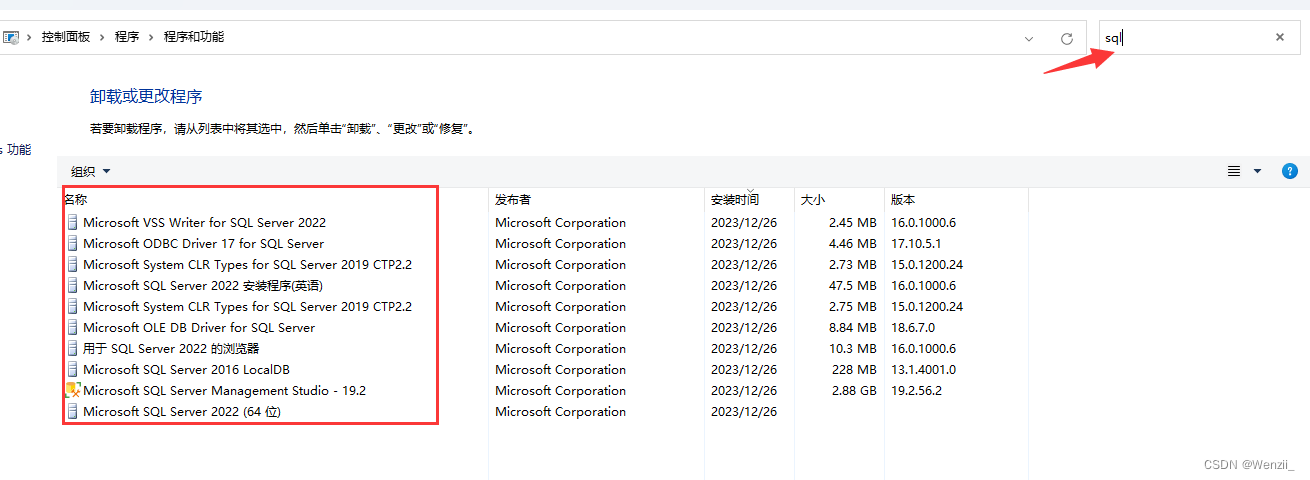Click the change view layout icon
This screenshot has width=1310, height=480.
(1234, 171)
